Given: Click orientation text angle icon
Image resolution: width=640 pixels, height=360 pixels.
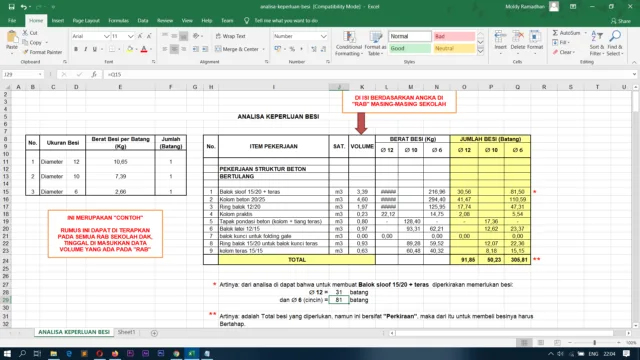Looking at the screenshot, I should click(x=196, y=36).
